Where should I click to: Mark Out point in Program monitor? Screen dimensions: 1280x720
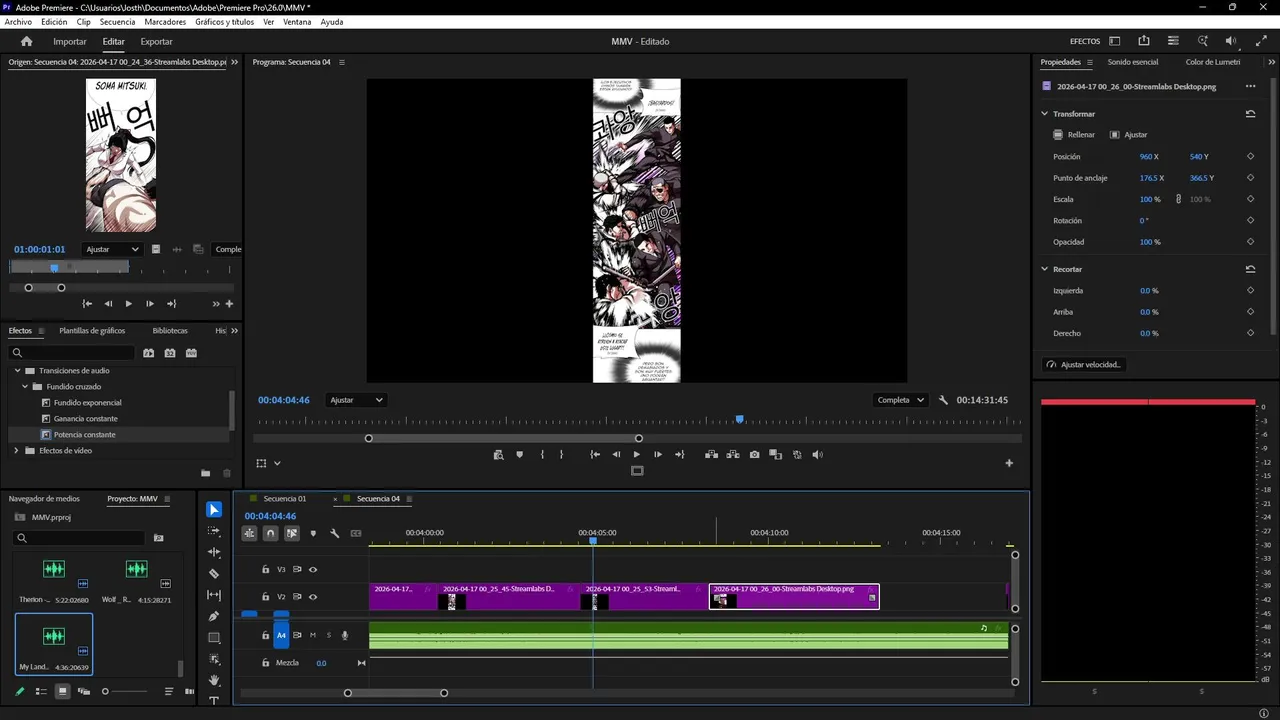[x=561, y=455]
